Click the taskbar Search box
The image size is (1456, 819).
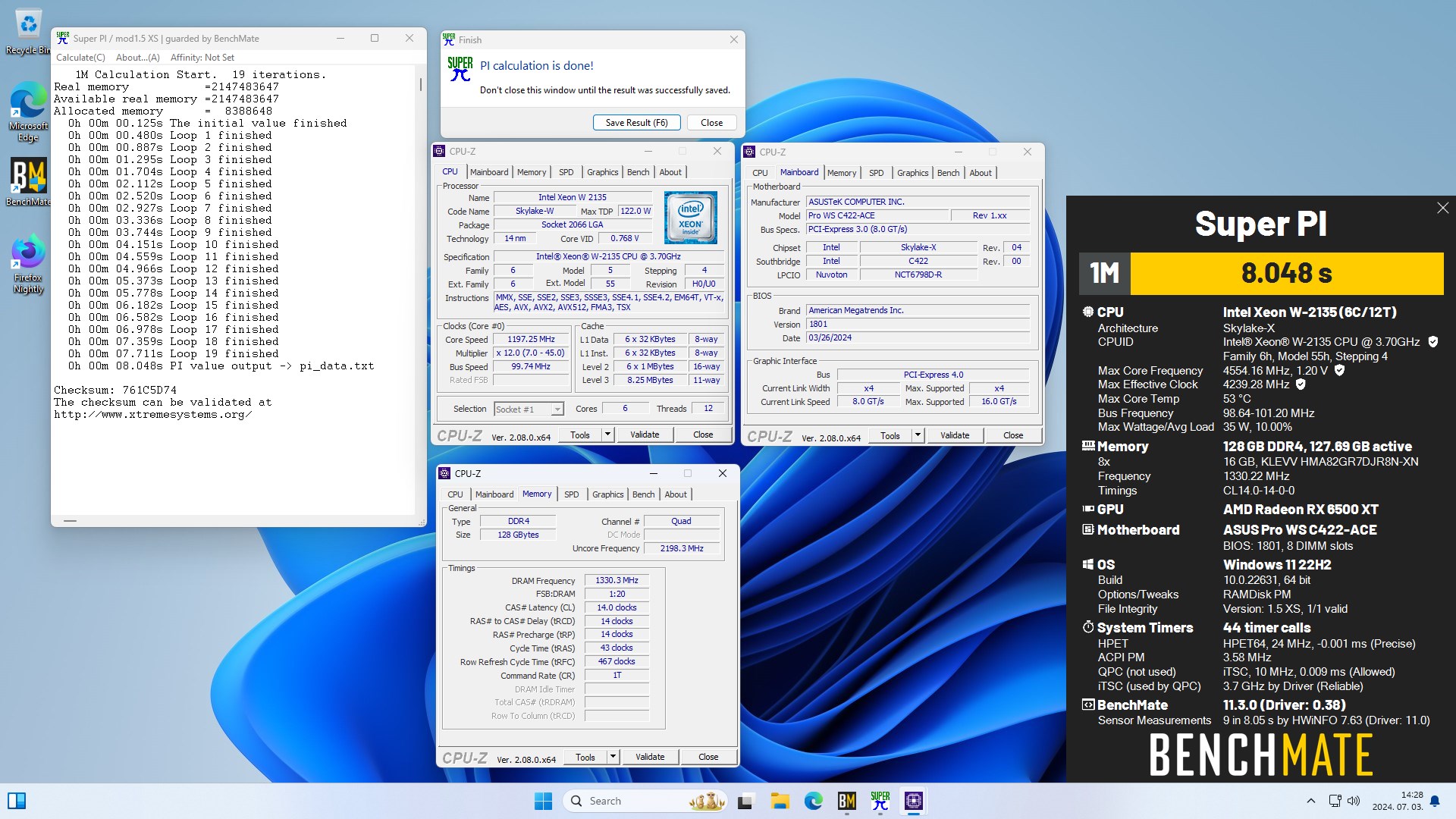click(x=645, y=801)
